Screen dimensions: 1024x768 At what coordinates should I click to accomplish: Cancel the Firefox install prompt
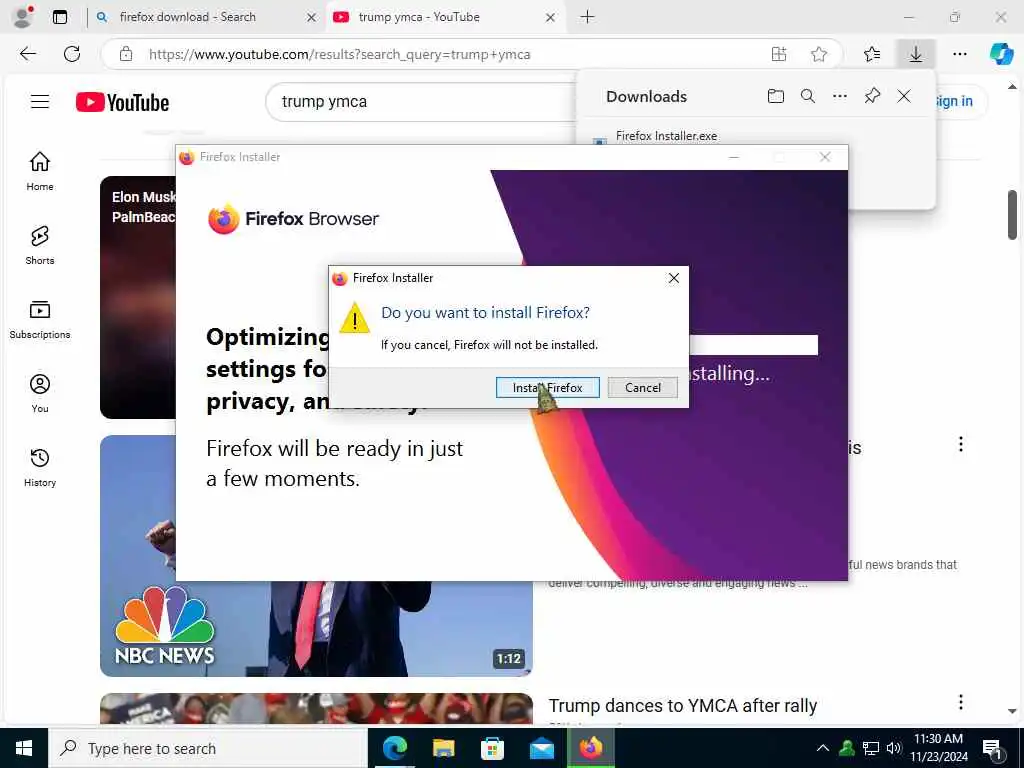point(643,387)
